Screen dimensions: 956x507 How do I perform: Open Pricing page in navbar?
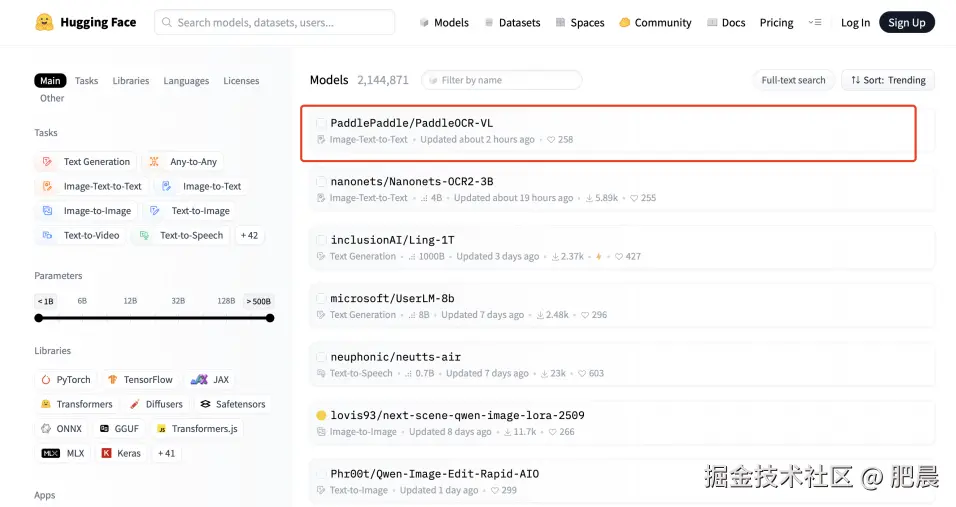[x=776, y=23]
